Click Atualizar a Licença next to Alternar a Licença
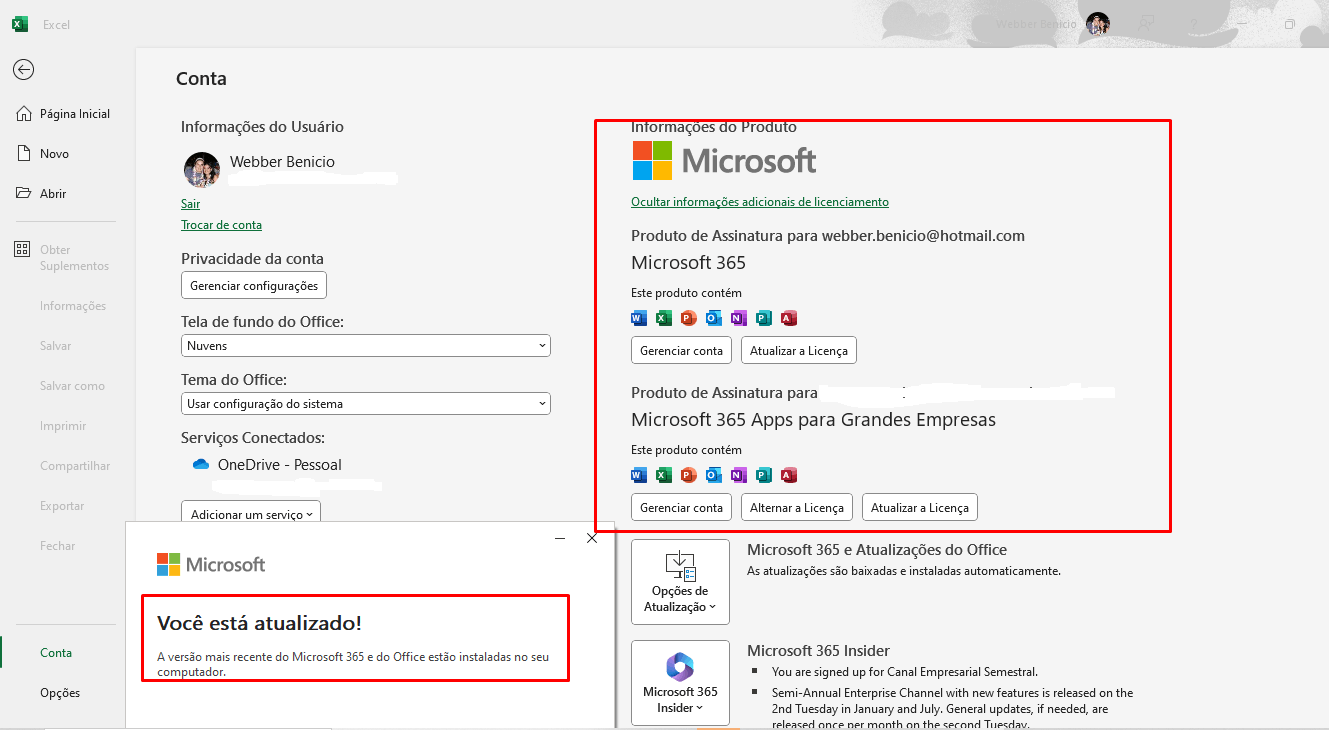The image size is (1329, 730). [920, 507]
